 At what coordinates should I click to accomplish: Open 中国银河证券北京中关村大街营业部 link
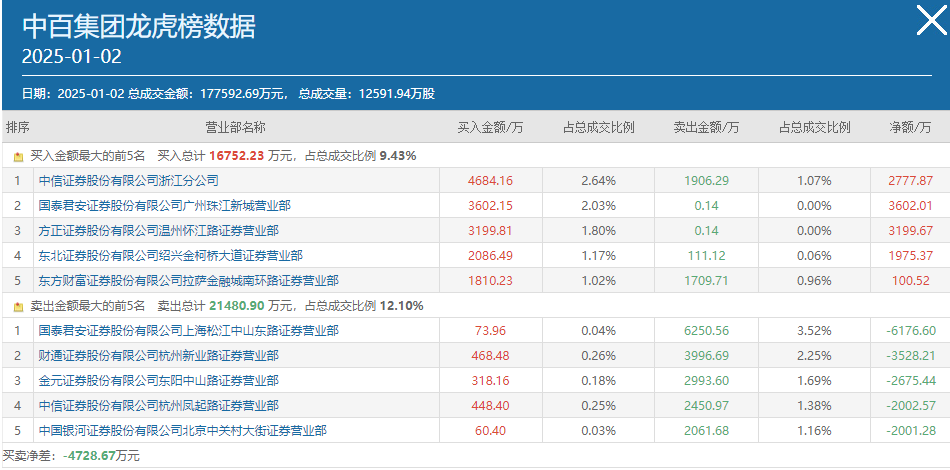[182, 431]
